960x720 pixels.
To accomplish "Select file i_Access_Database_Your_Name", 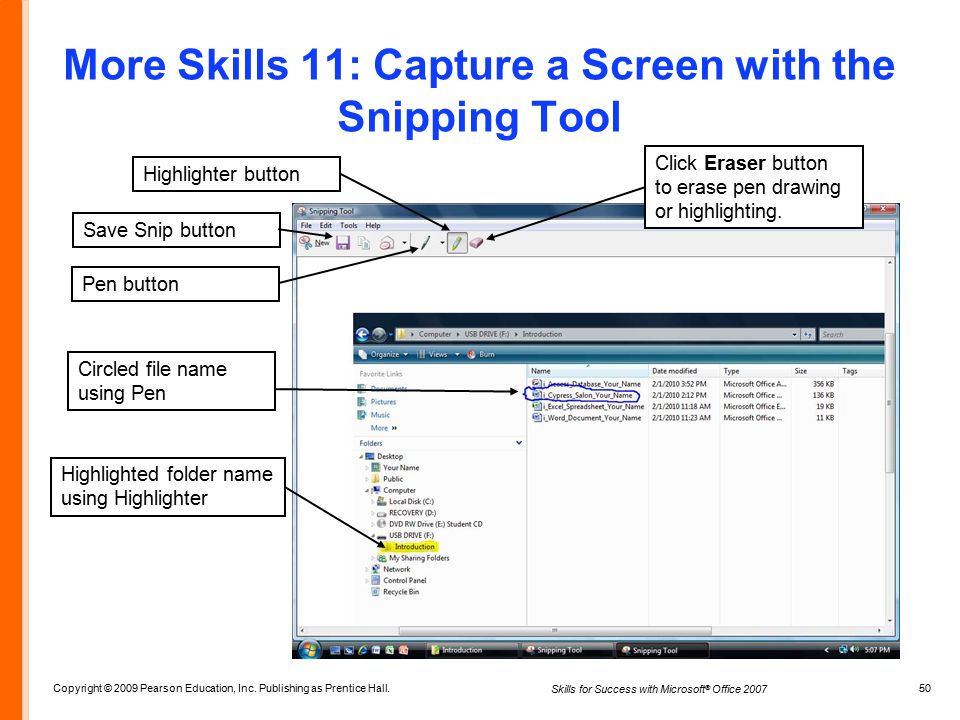I will (x=591, y=384).
